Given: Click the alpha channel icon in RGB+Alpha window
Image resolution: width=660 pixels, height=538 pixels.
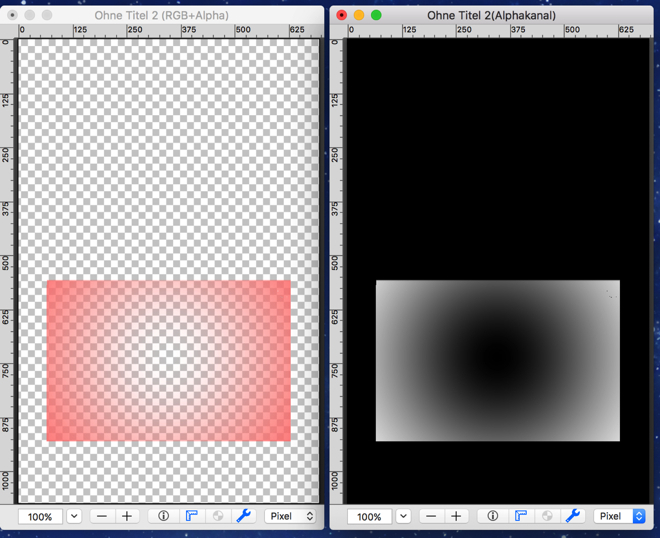Looking at the screenshot, I should tap(218, 516).
